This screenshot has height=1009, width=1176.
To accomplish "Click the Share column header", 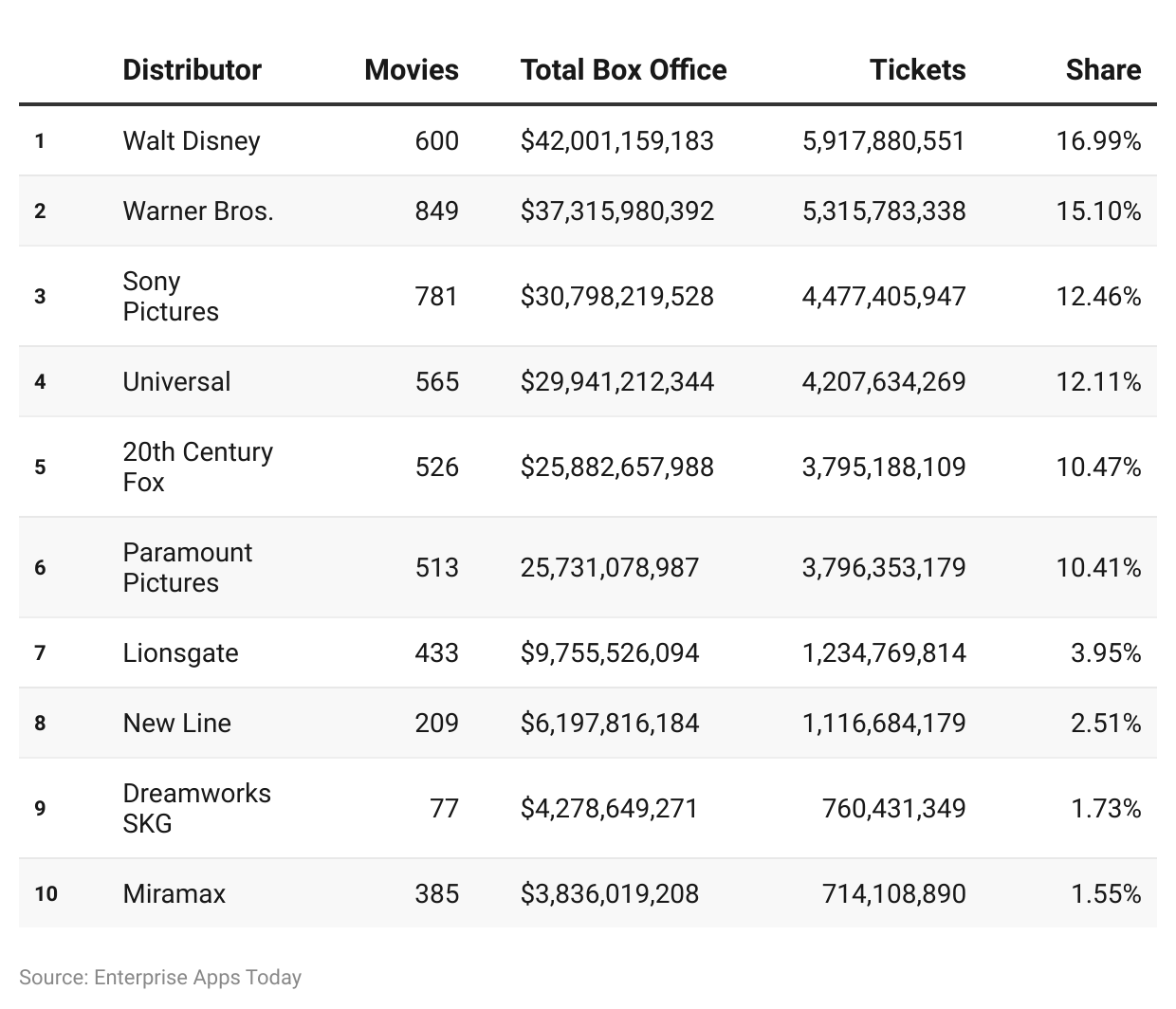I will pos(1103,69).
